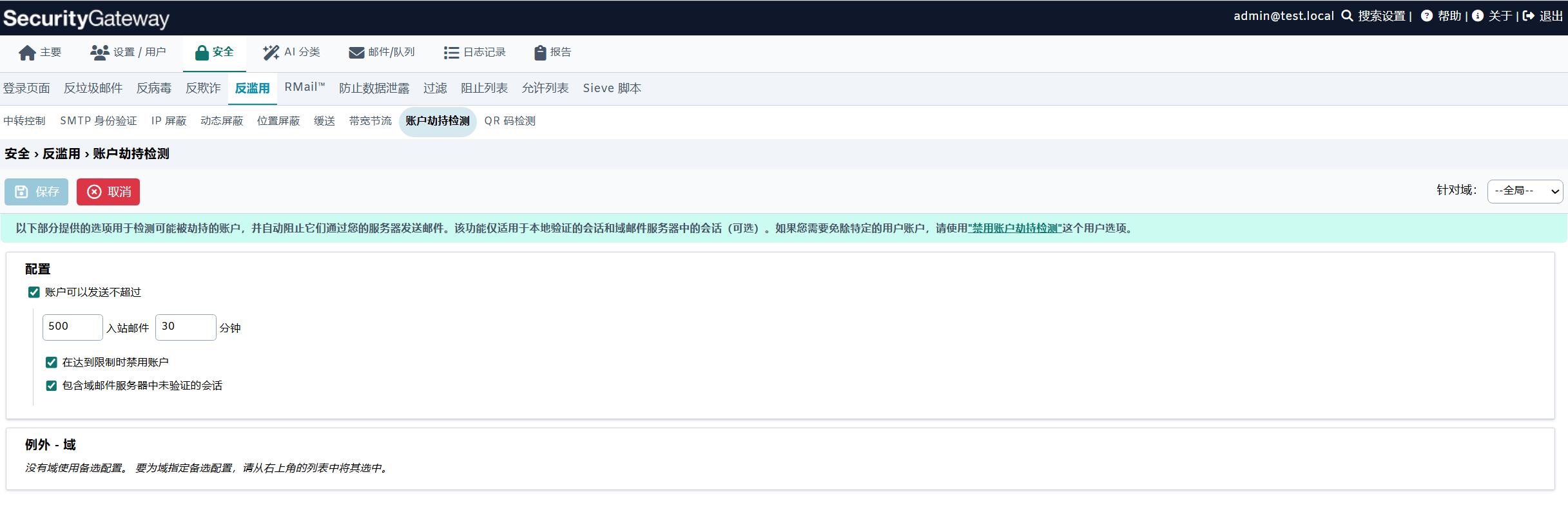This screenshot has height=510, width=1568.
Task: Click the users icon for 设置 / 用户
Action: pos(100,53)
